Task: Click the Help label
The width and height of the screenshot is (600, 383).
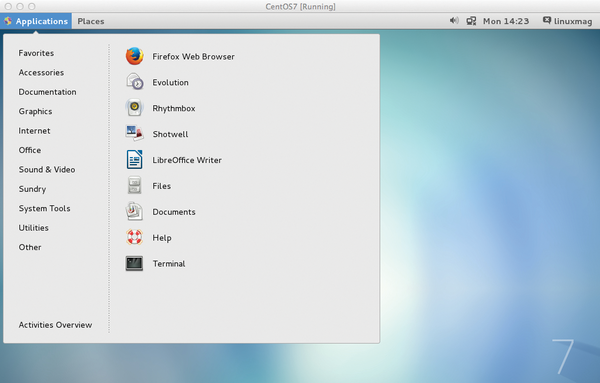Action: (x=162, y=238)
